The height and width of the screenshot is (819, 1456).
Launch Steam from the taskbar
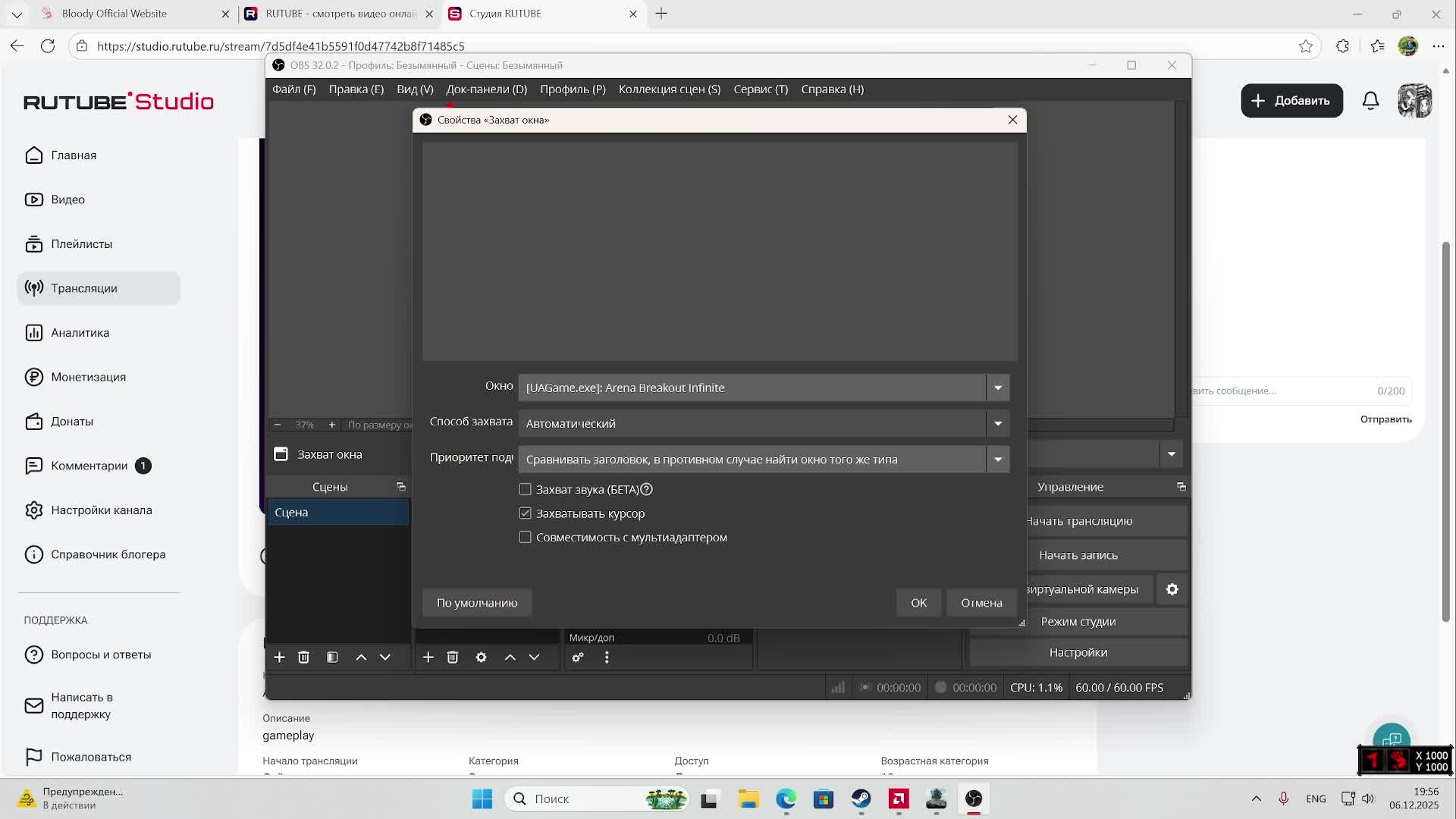pyautogui.click(x=861, y=799)
